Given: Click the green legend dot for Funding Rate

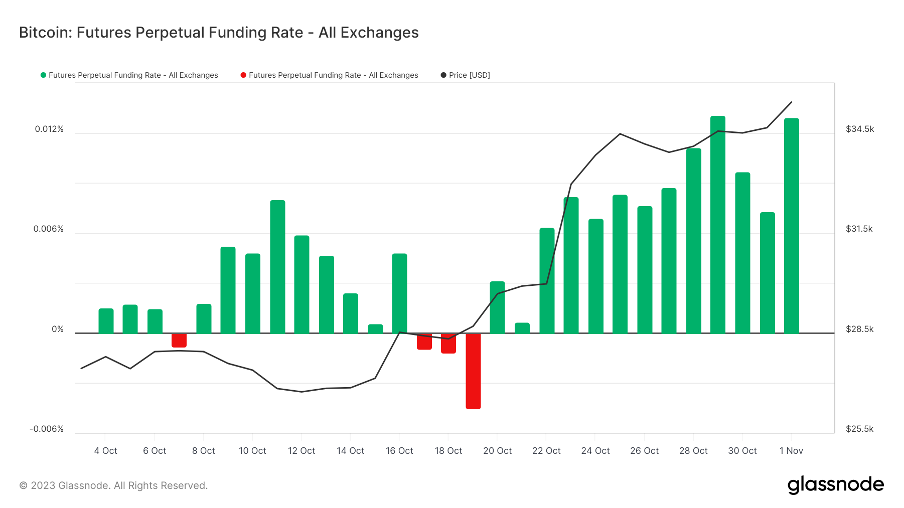Looking at the screenshot, I should 43,75.
